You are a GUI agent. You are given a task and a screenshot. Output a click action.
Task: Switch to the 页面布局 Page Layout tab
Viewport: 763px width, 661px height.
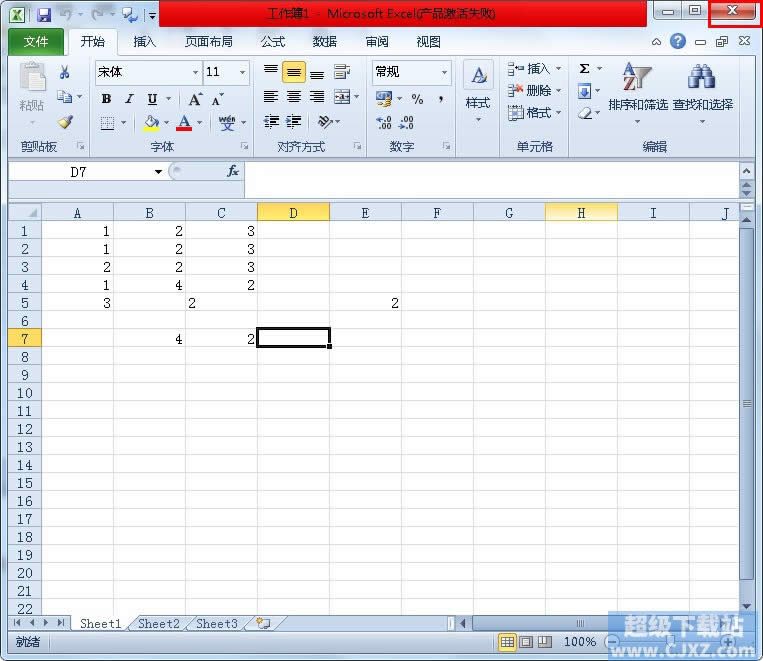pos(209,42)
